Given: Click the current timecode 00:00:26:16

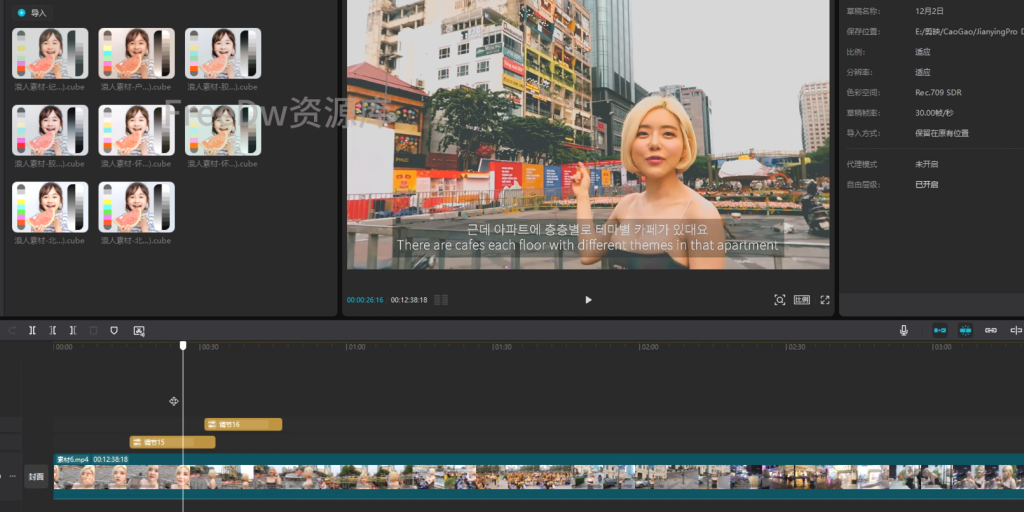Looking at the screenshot, I should pos(365,300).
